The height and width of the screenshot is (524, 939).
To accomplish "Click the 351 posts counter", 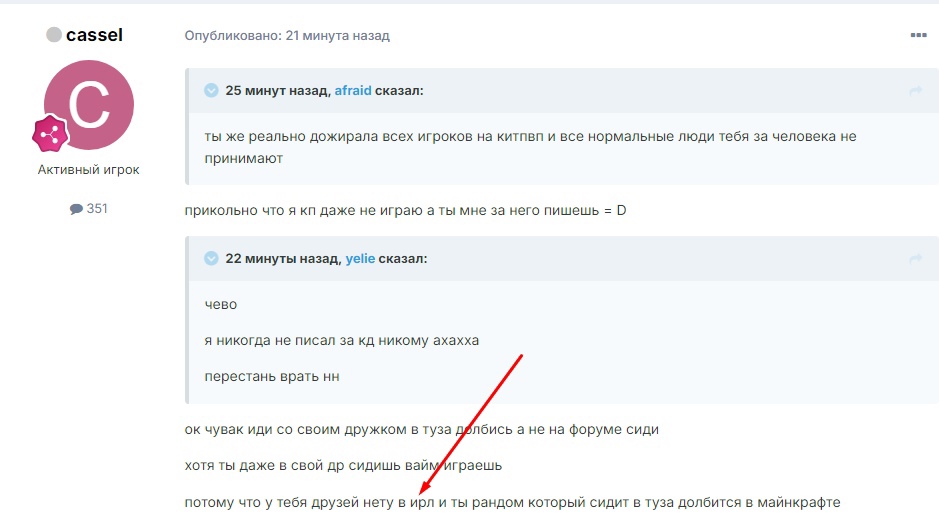I will point(97,209).
